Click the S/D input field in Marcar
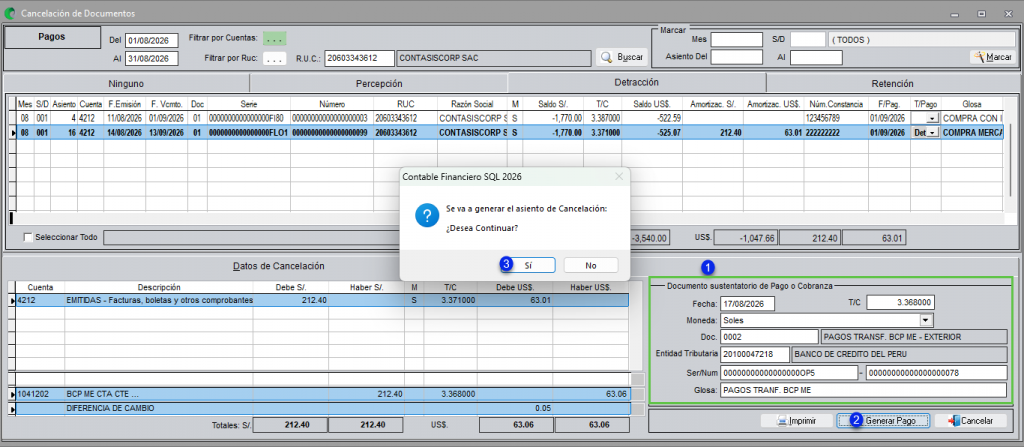 click(808, 40)
